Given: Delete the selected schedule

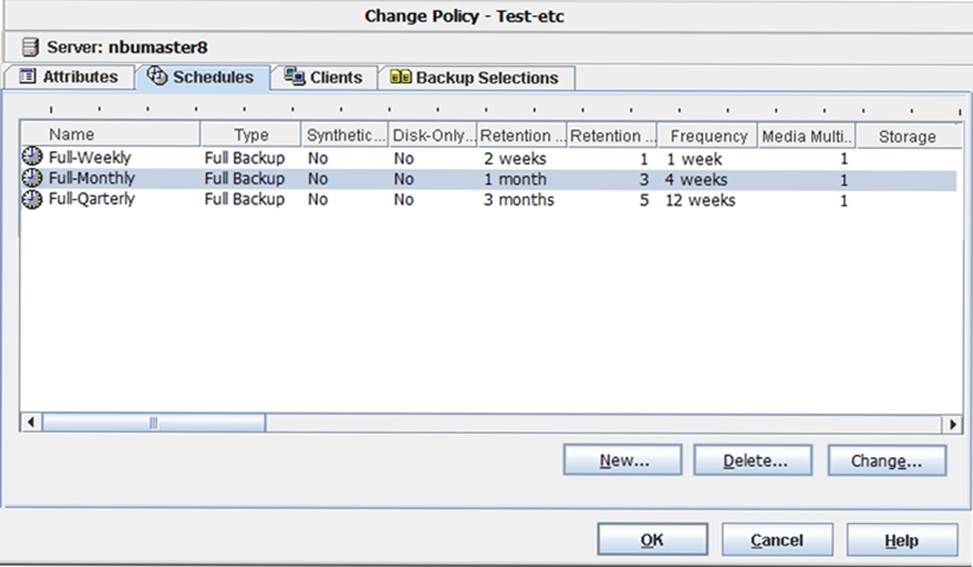Looking at the screenshot, I should click(753, 461).
